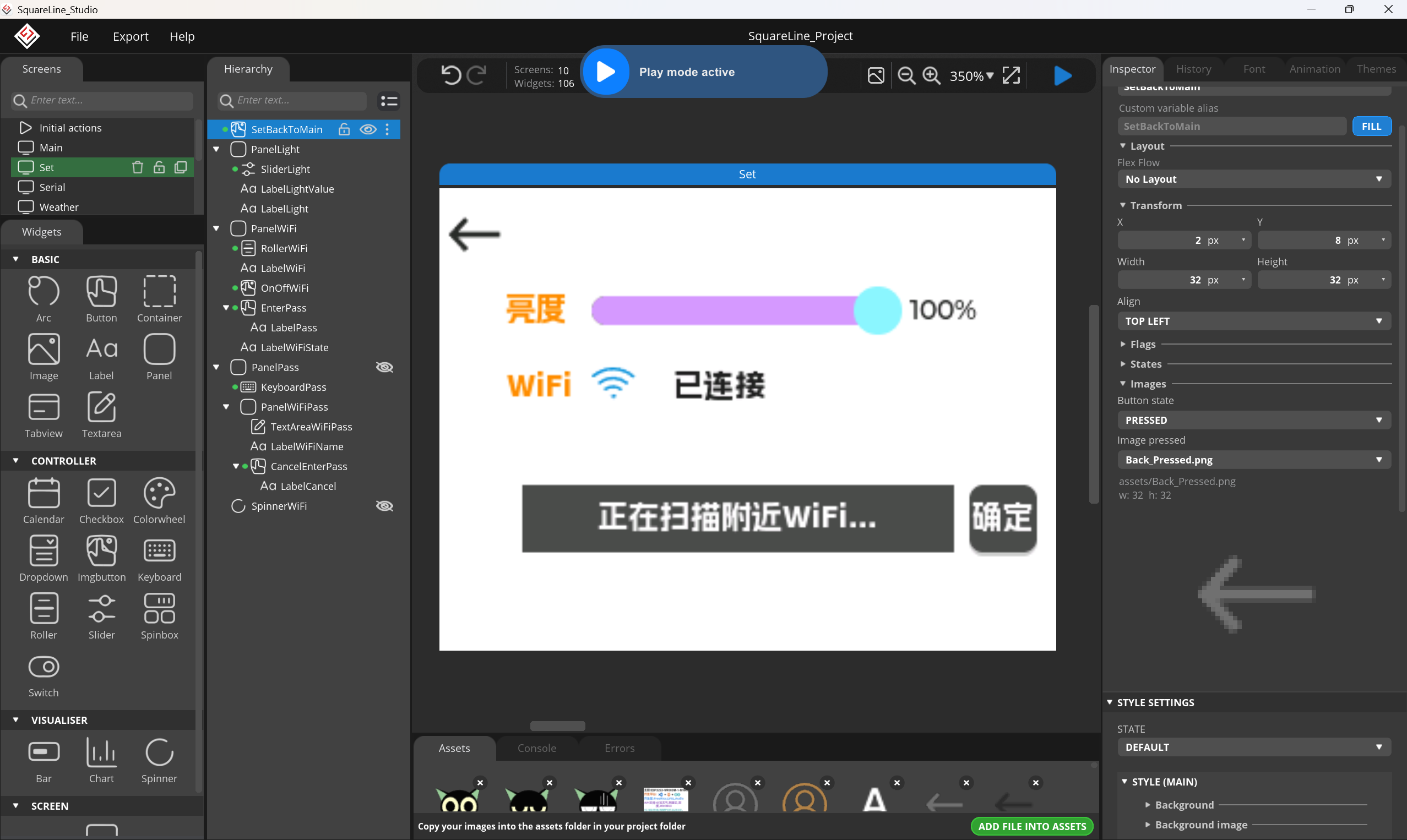Click the zoom in magnifier icon
The width and height of the screenshot is (1407, 840).
931,75
